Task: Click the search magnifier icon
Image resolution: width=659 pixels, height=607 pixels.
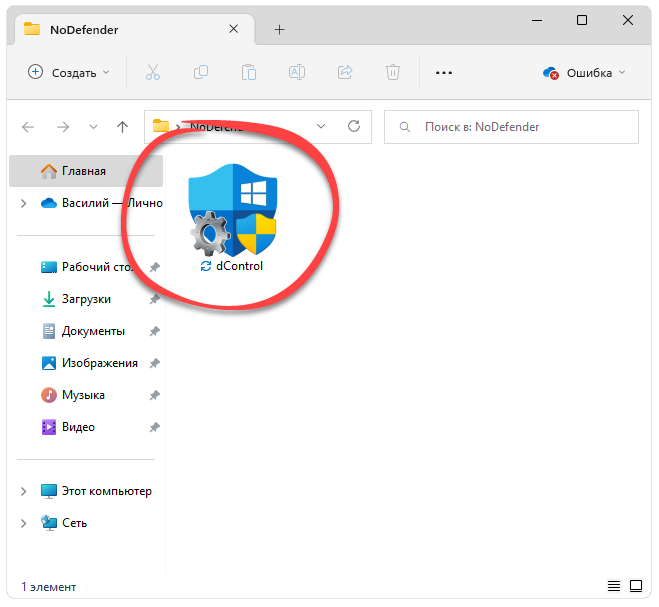Action: pyautogui.click(x=404, y=127)
